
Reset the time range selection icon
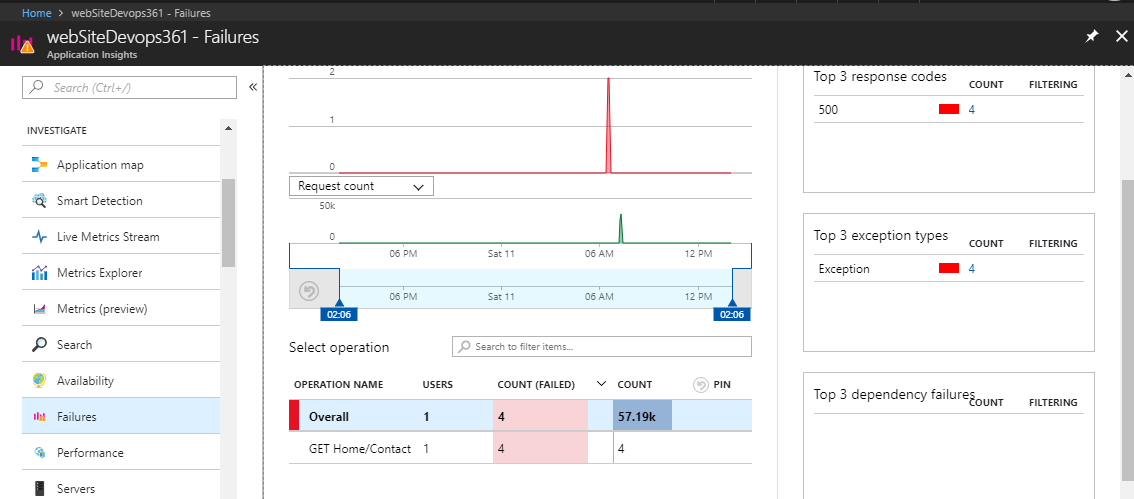pos(309,291)
